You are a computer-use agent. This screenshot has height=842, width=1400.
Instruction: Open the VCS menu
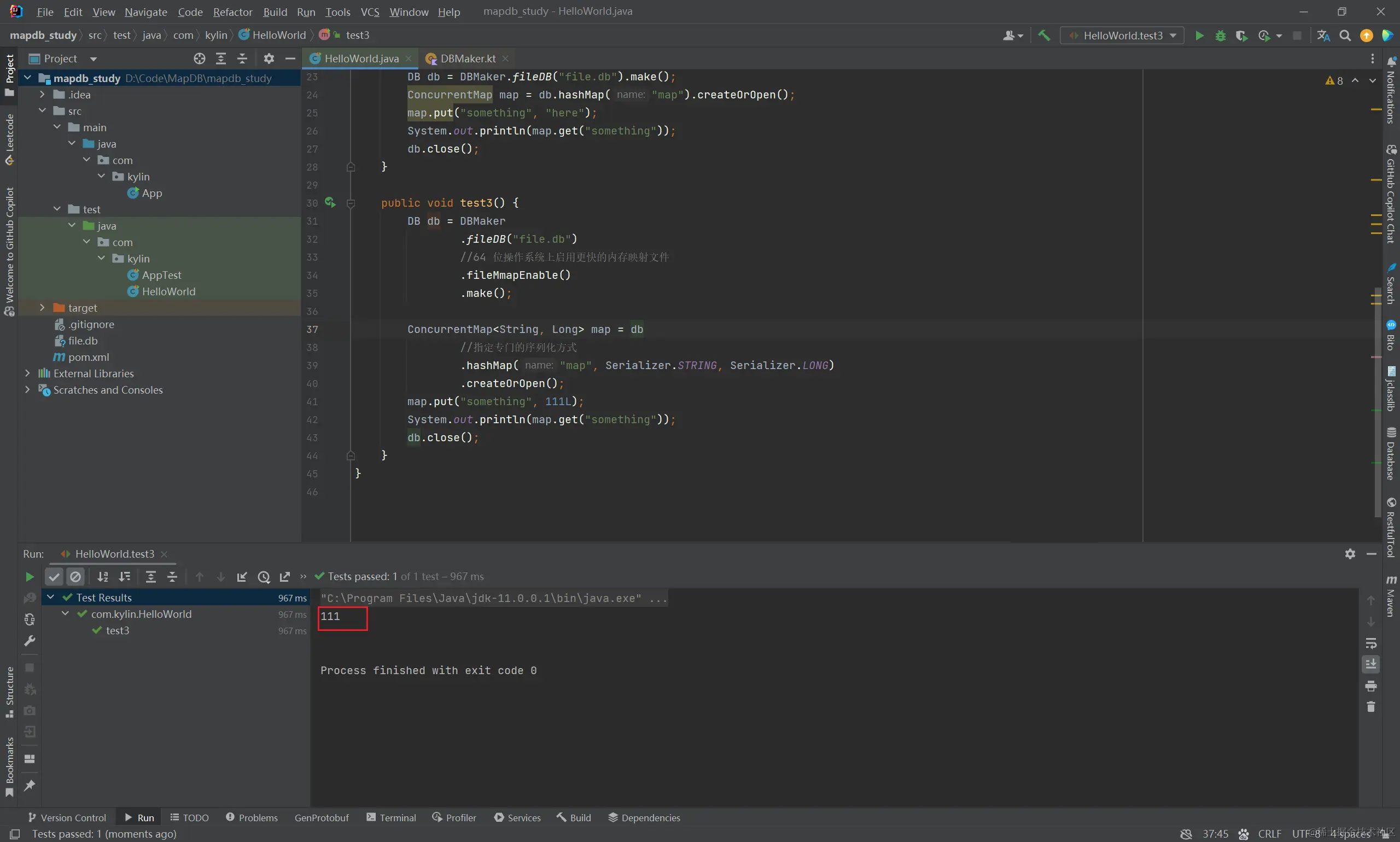tap(370, 12)
